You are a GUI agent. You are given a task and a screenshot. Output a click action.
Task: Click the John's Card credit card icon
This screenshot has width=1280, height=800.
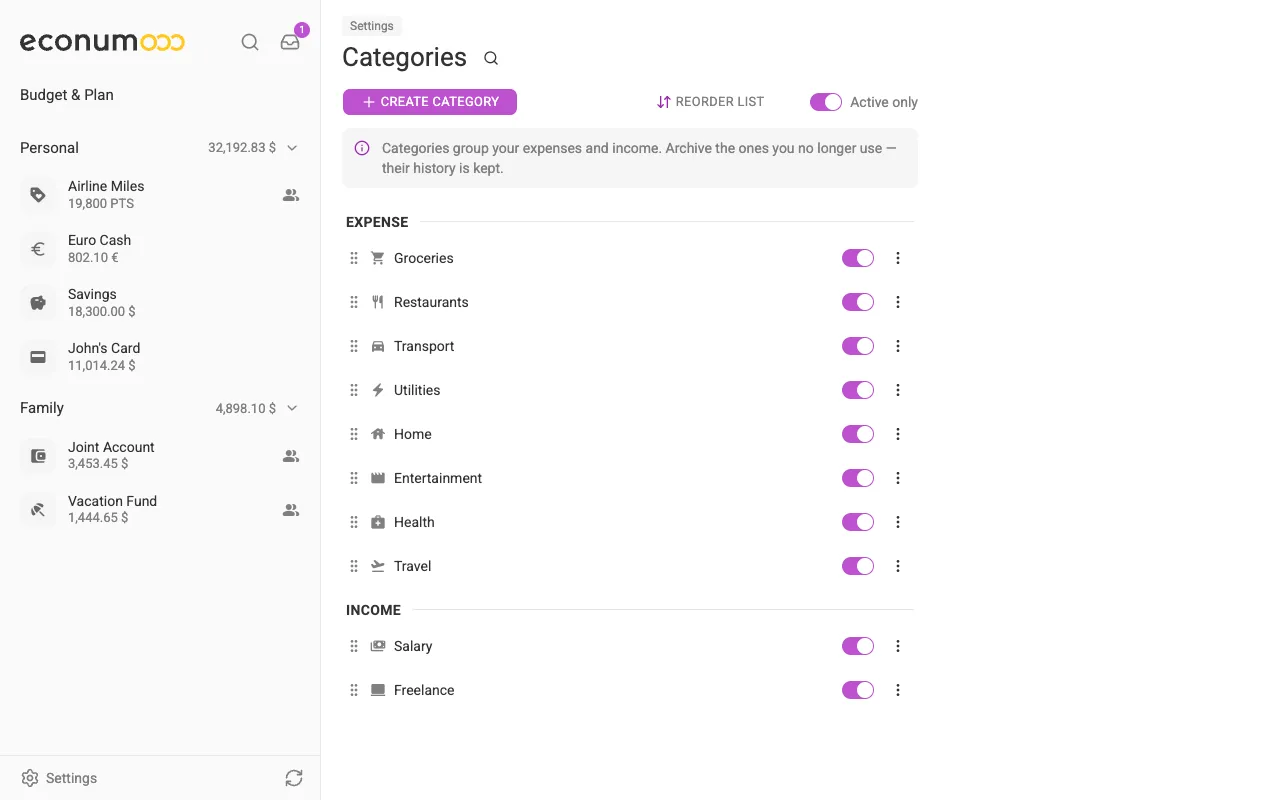point(38,357)
